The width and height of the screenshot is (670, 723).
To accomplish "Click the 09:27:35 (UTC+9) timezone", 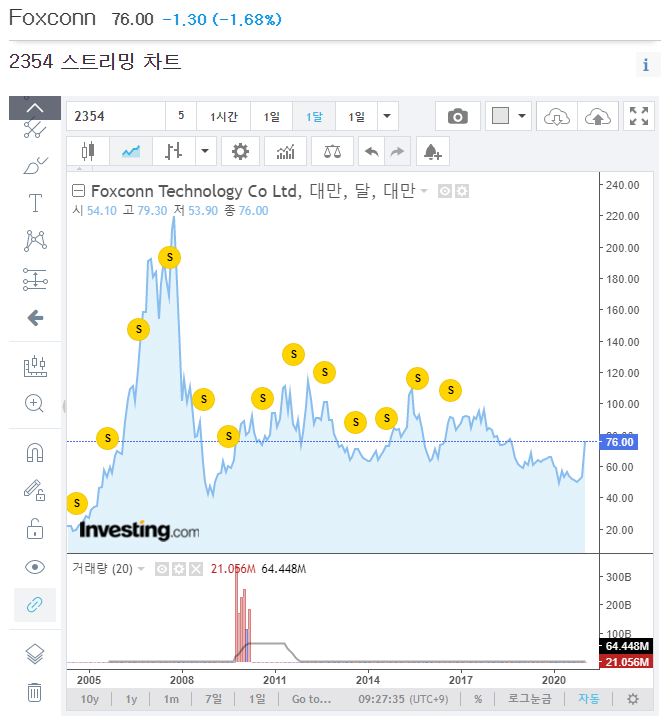I will (x=403, y=699).
